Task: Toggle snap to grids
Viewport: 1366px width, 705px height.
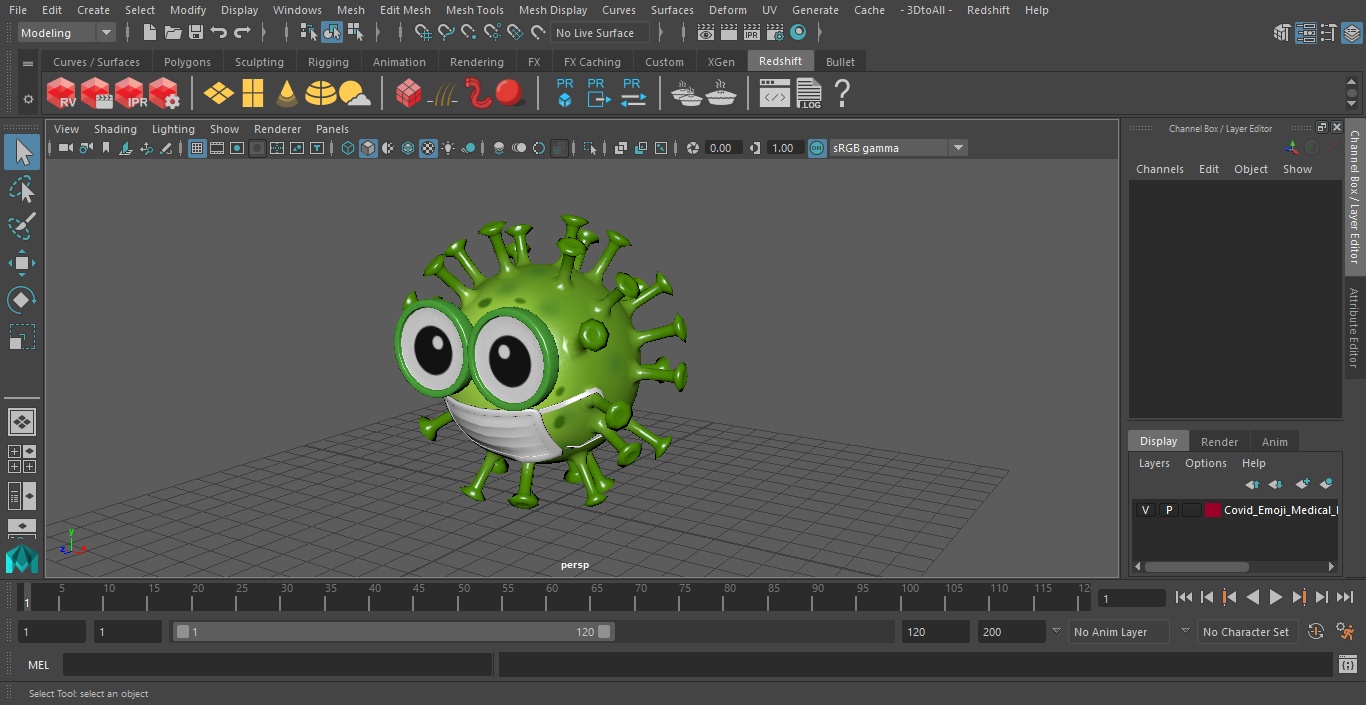Action: point(423,33)
